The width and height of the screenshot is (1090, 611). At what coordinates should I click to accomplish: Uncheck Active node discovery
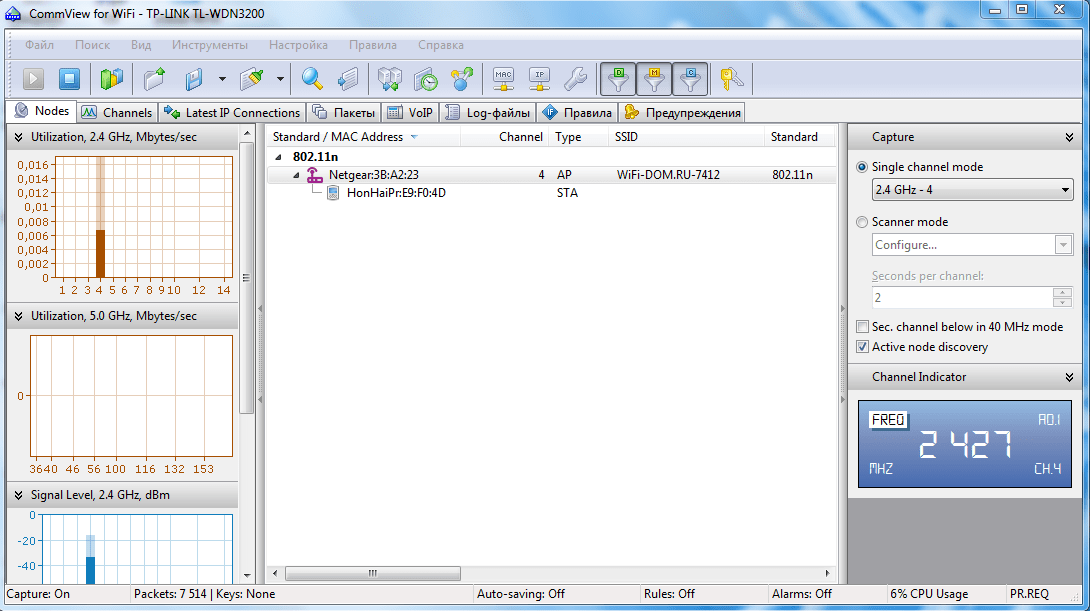click(863, 347)
